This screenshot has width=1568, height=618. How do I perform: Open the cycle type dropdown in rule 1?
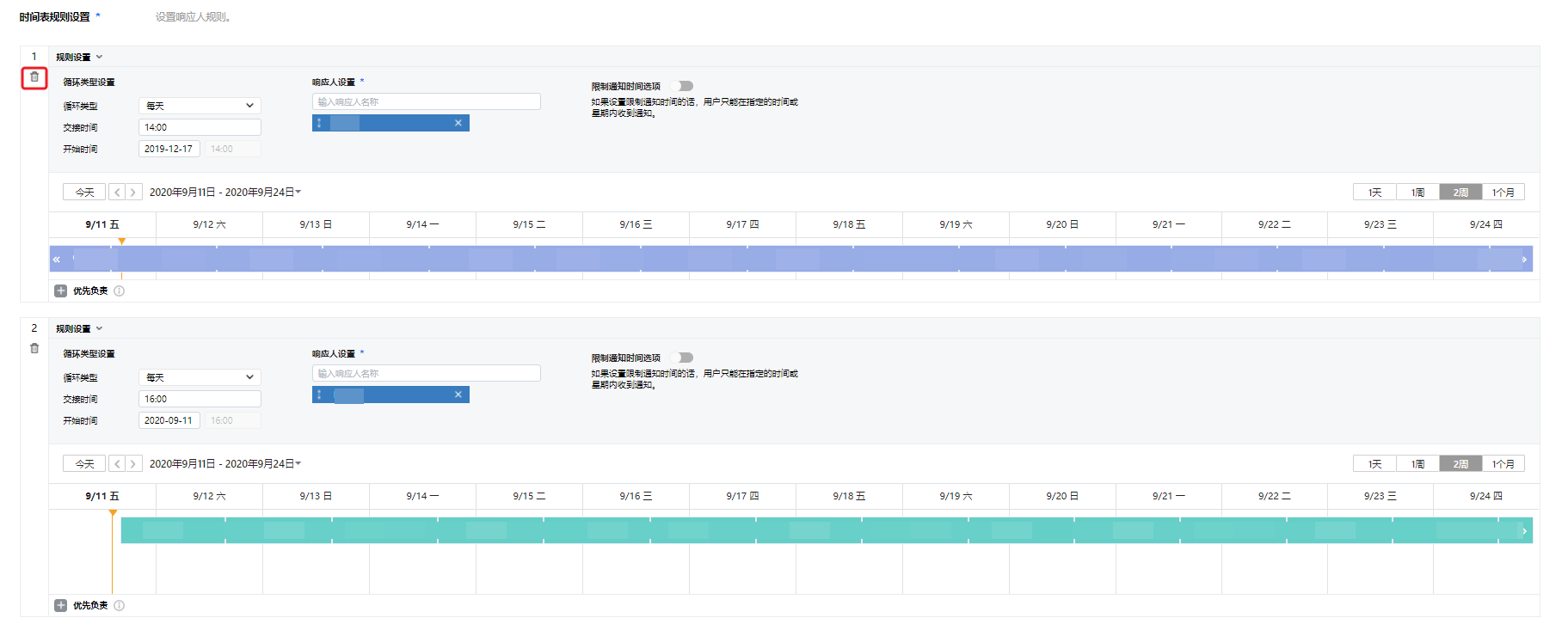200,106
